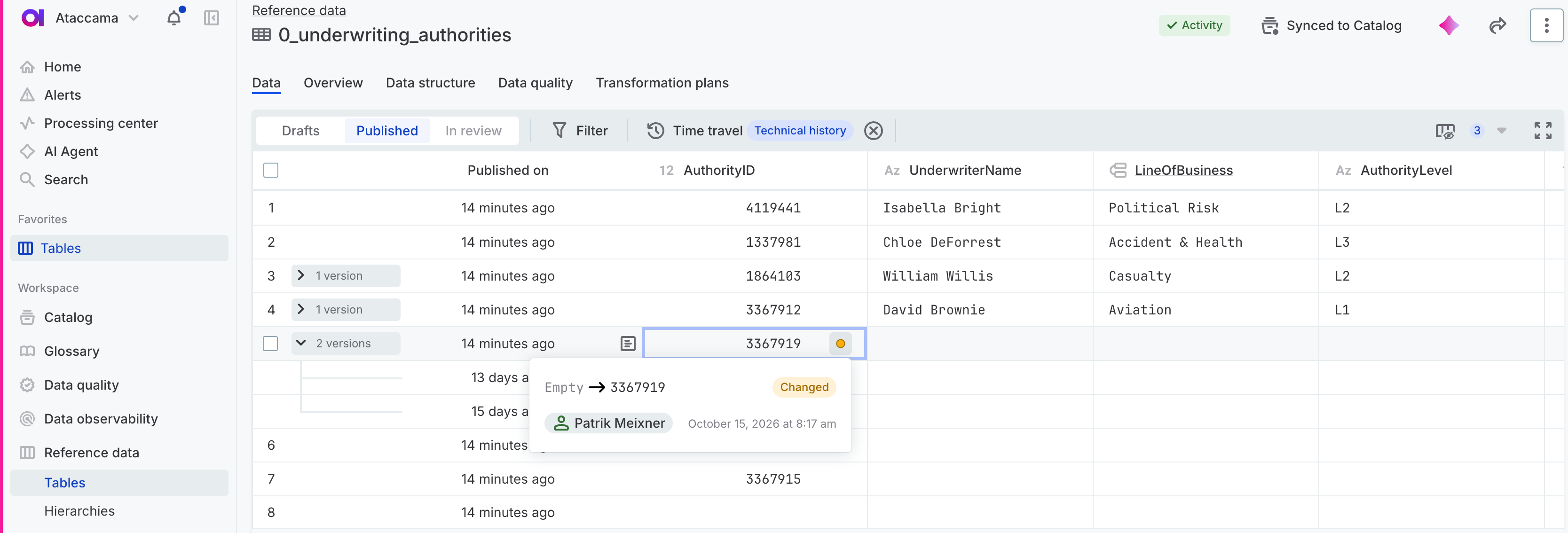Go to Home in sidebar
This screenshot has width=1568, height=533.
(62, 66)
